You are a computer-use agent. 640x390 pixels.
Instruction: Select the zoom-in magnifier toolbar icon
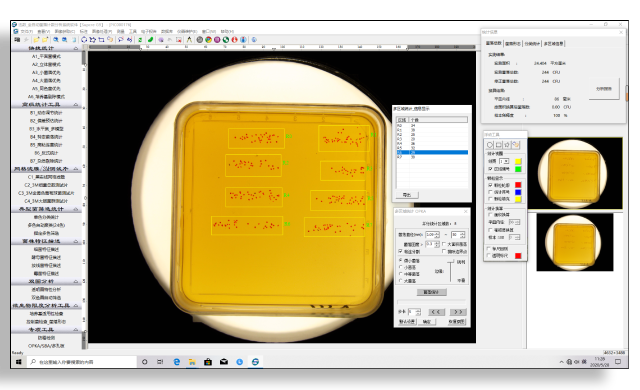(x=56, y=40)
